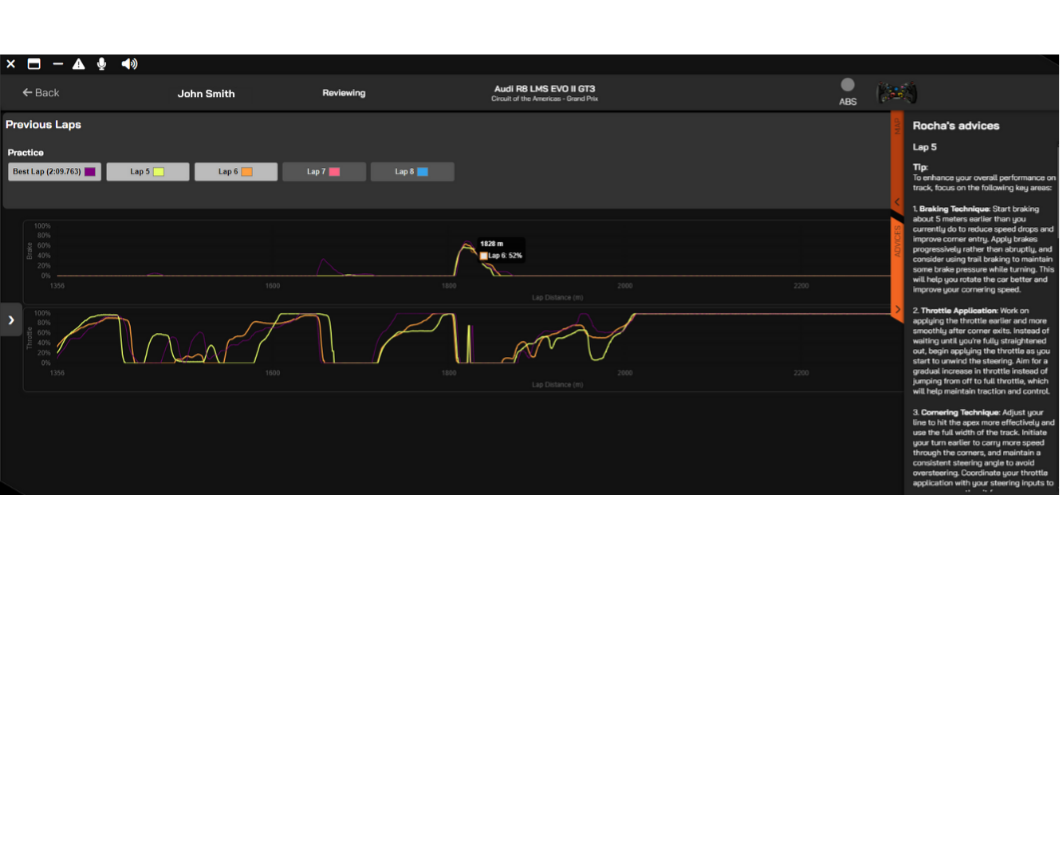1063x862 pixels.
Task: Click the ABS indicator light
Action: pos(846,87)
